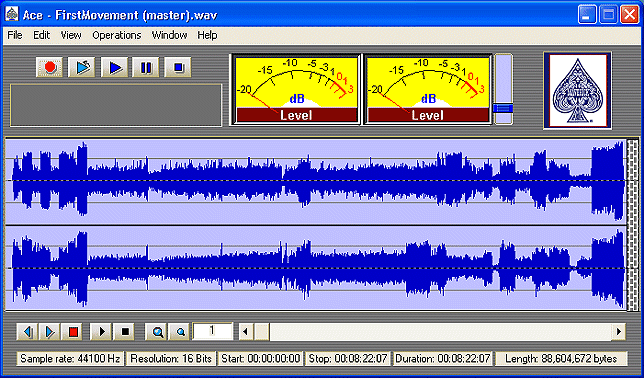Click the smaller magnifier zoom out button
The image size is (644, 378).
tap(179, 332)
